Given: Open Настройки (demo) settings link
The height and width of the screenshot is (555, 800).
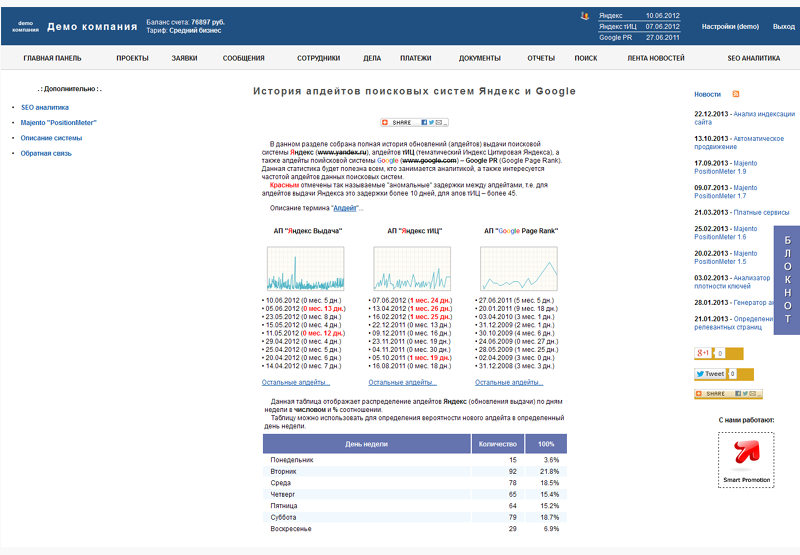Looking at the screenshot, I should [x=730, y=27].
